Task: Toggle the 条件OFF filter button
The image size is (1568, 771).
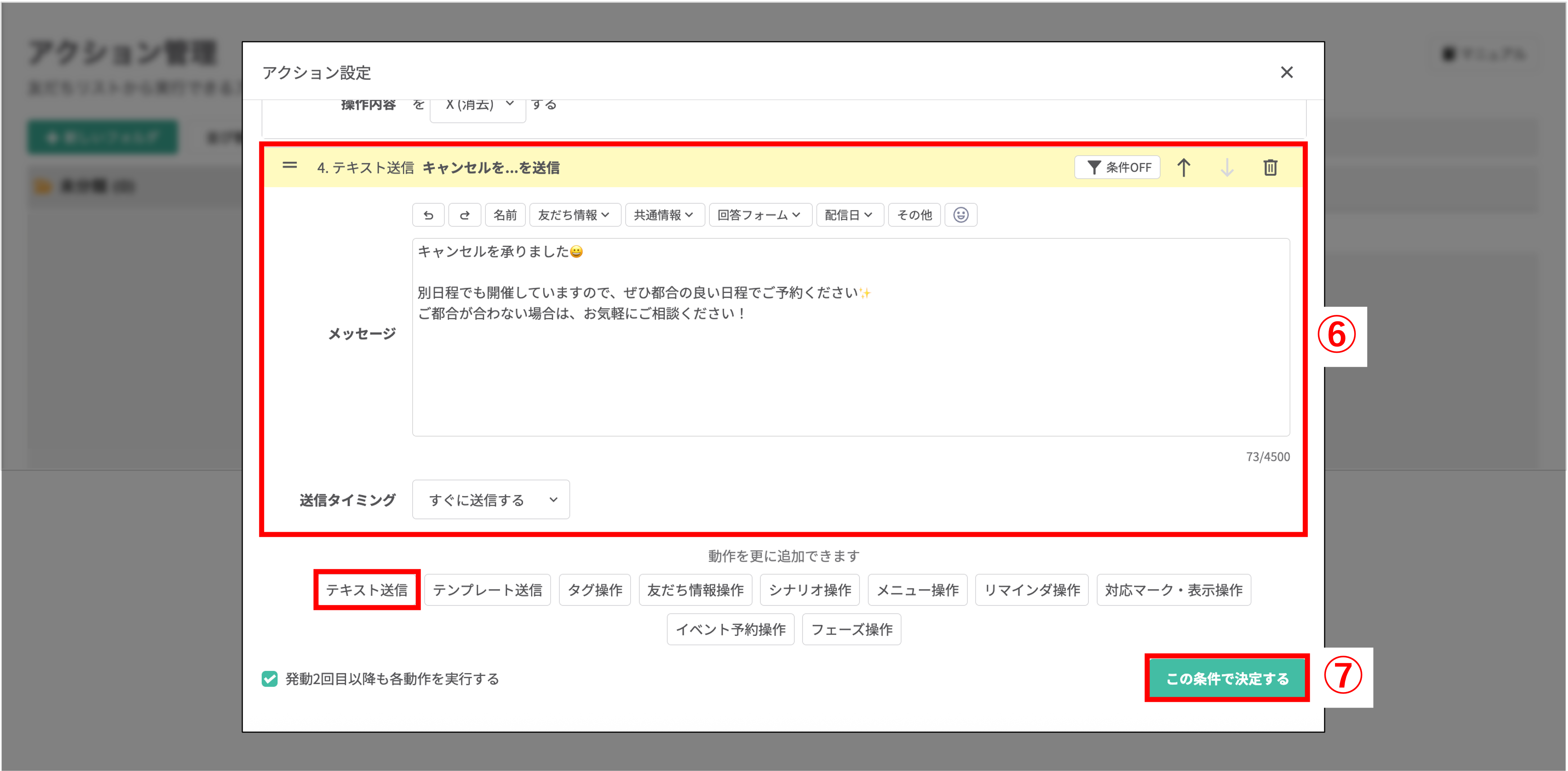Action: 1117,168
